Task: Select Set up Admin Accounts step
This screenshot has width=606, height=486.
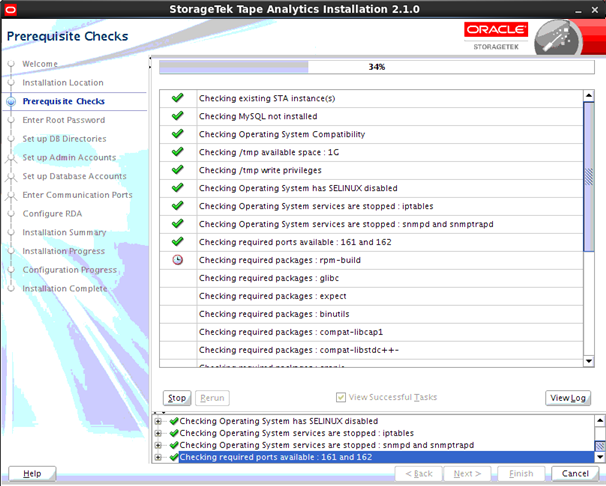Action: 69,158
